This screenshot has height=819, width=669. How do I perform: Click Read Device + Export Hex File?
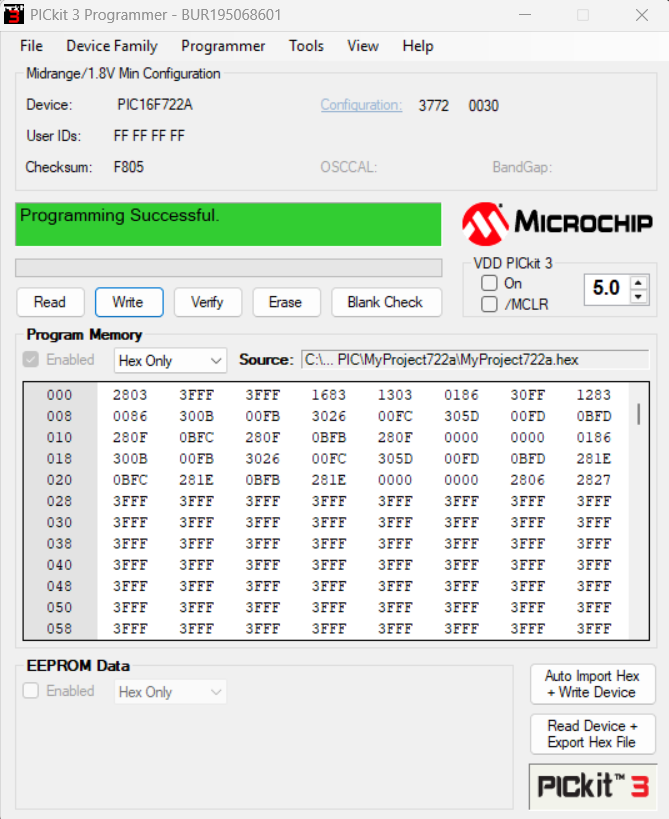(x=593, y=734)
